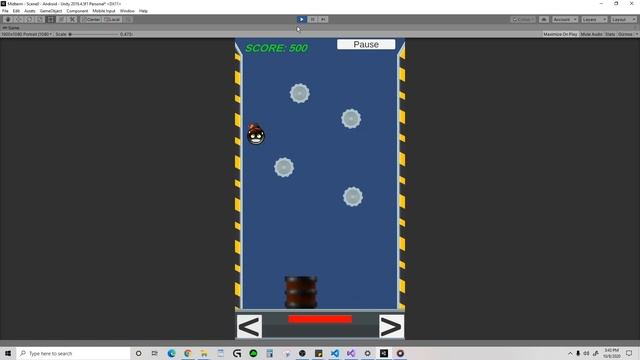Click the wooden barrel at the bottom
This screenshot has height=360, width=640.
pos(301,292)
